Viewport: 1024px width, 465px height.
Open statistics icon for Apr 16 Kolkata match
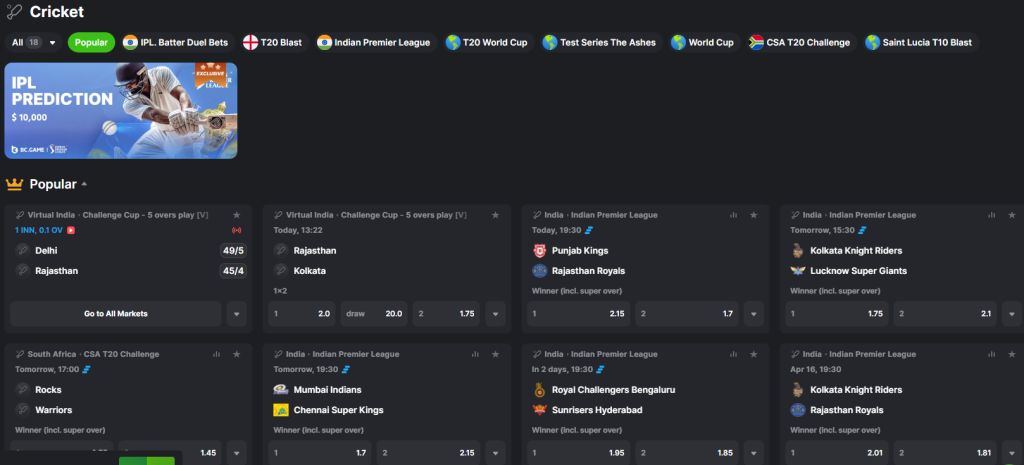[x=992, y=354]
